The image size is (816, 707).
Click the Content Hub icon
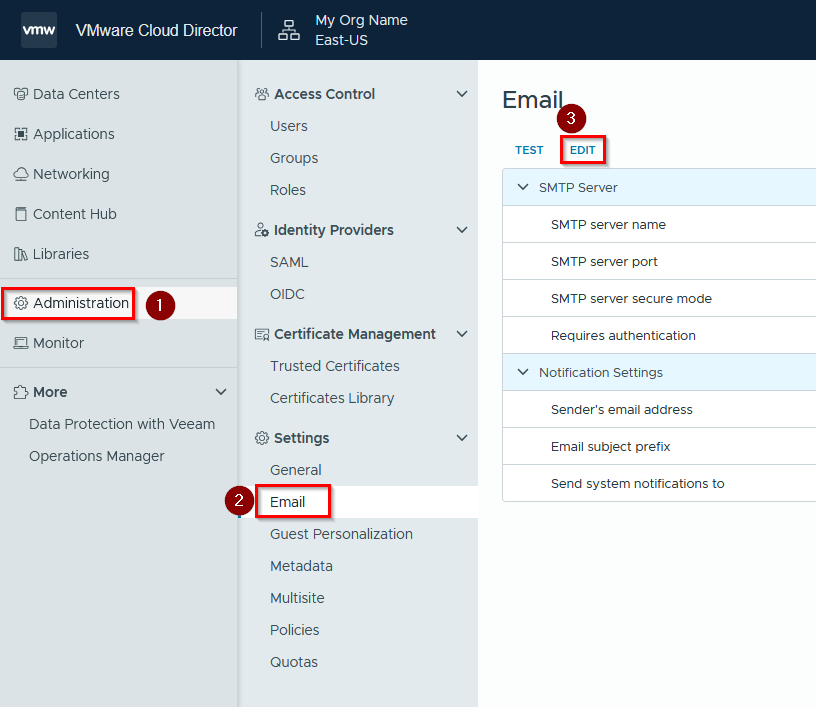(x=21, y=214)
